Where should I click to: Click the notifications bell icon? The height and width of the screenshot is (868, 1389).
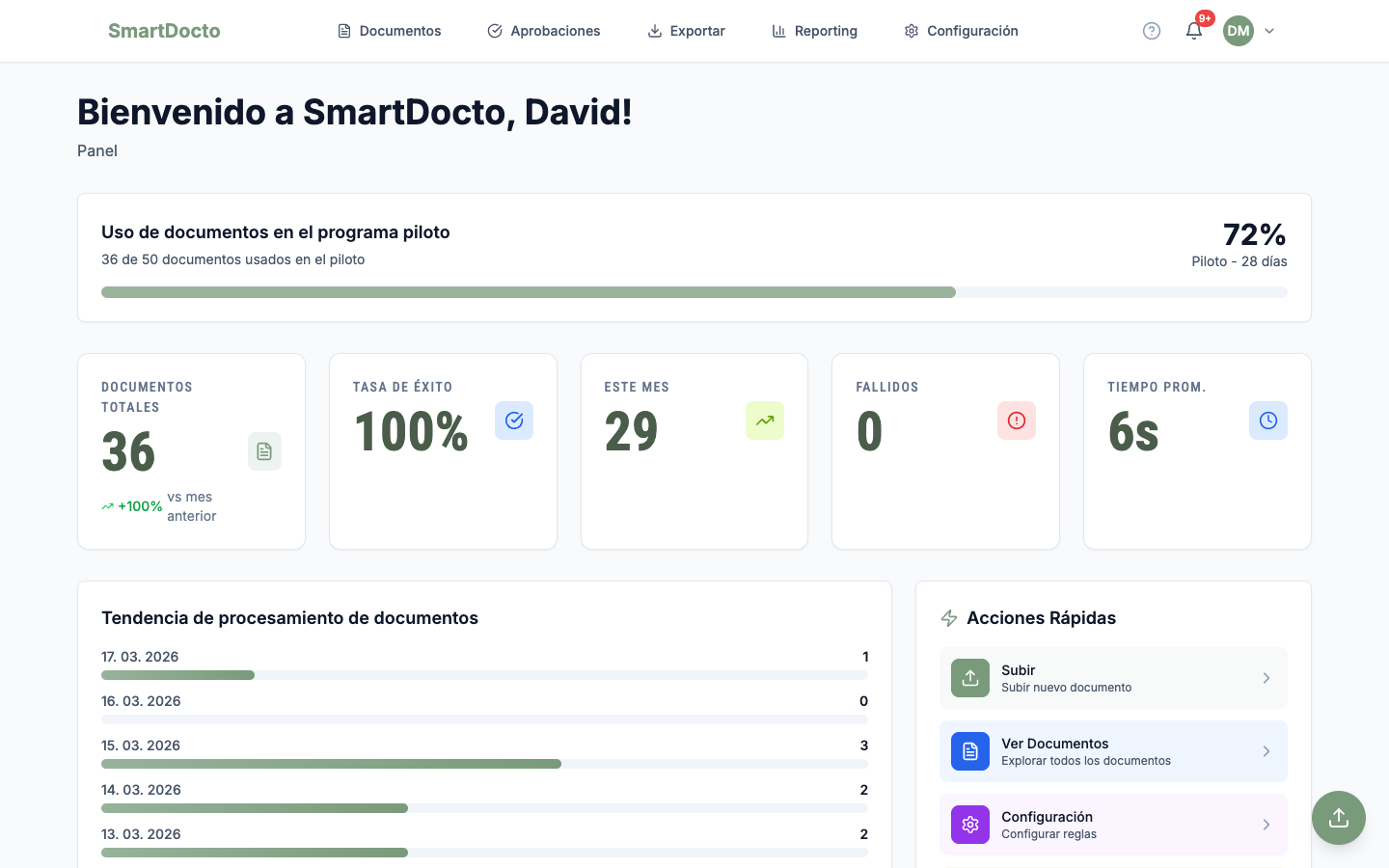1194,32
